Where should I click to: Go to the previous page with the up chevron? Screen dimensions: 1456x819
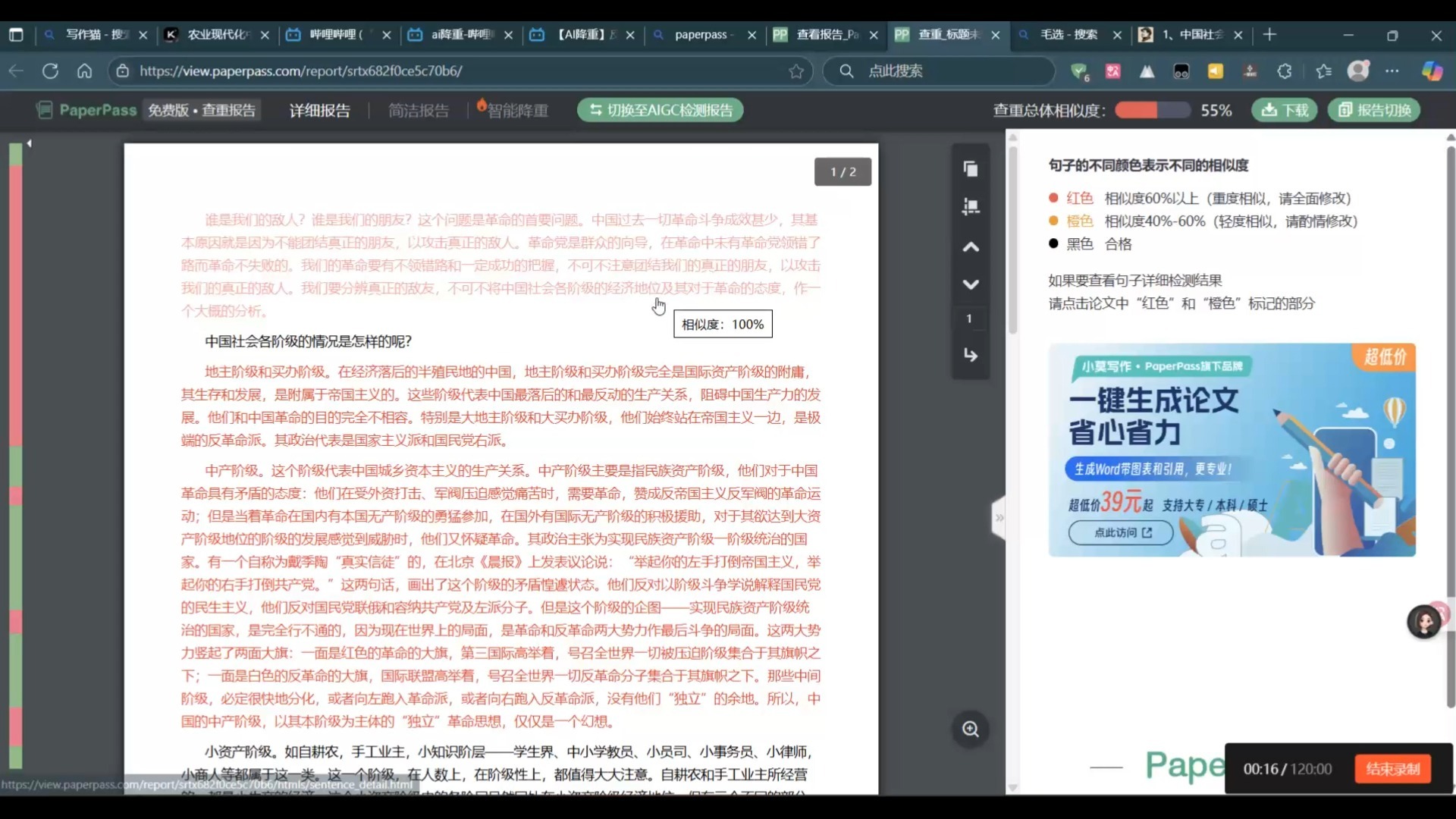971,247
